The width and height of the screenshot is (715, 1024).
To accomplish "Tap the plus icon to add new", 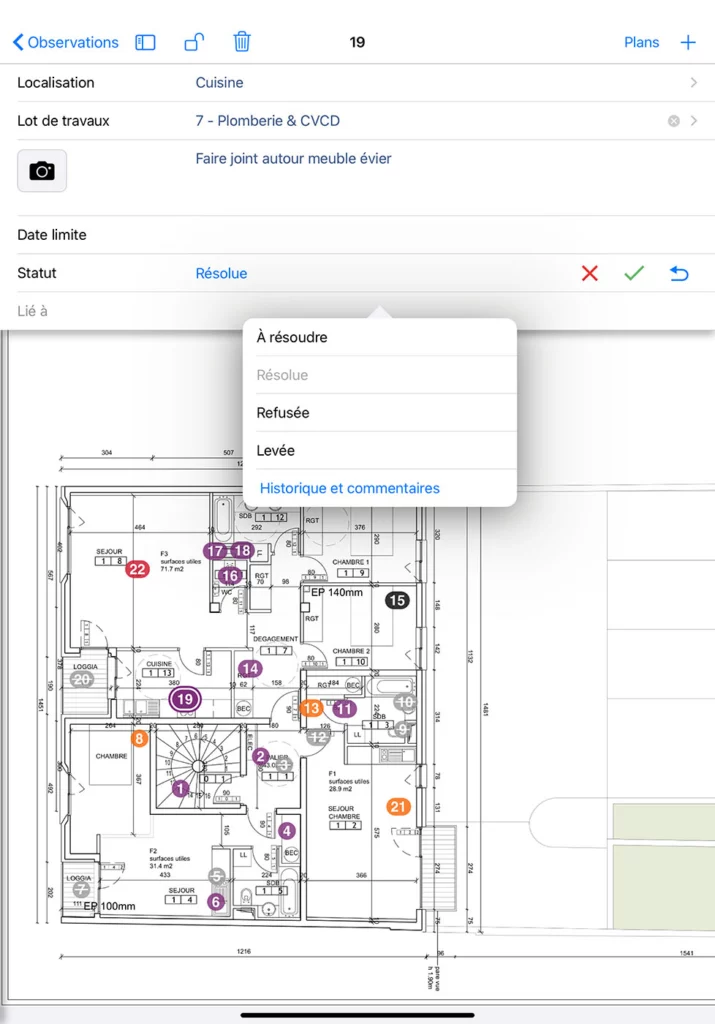I will click(688, 42).
